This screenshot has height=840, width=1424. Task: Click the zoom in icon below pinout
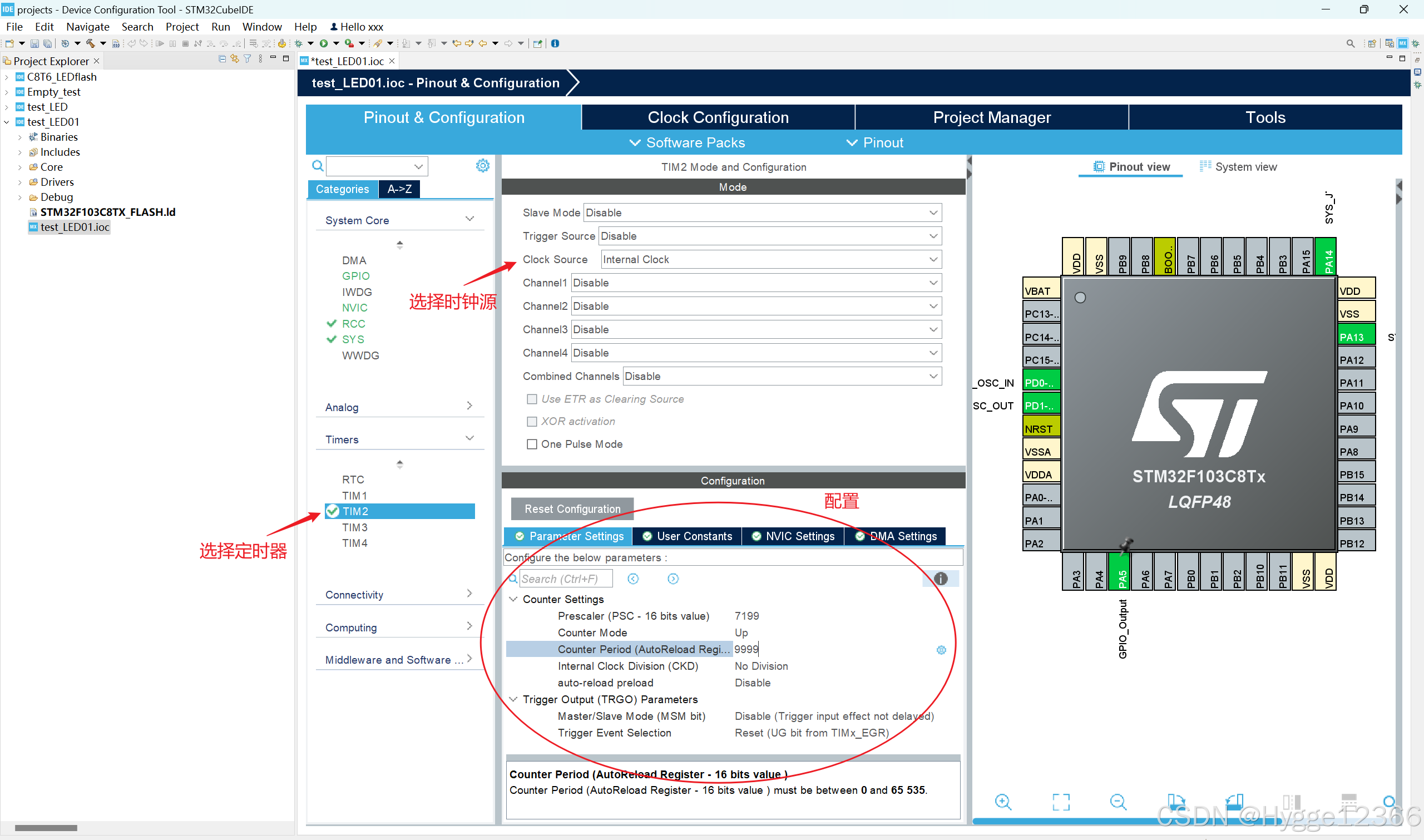click(x=1002, y=802)
